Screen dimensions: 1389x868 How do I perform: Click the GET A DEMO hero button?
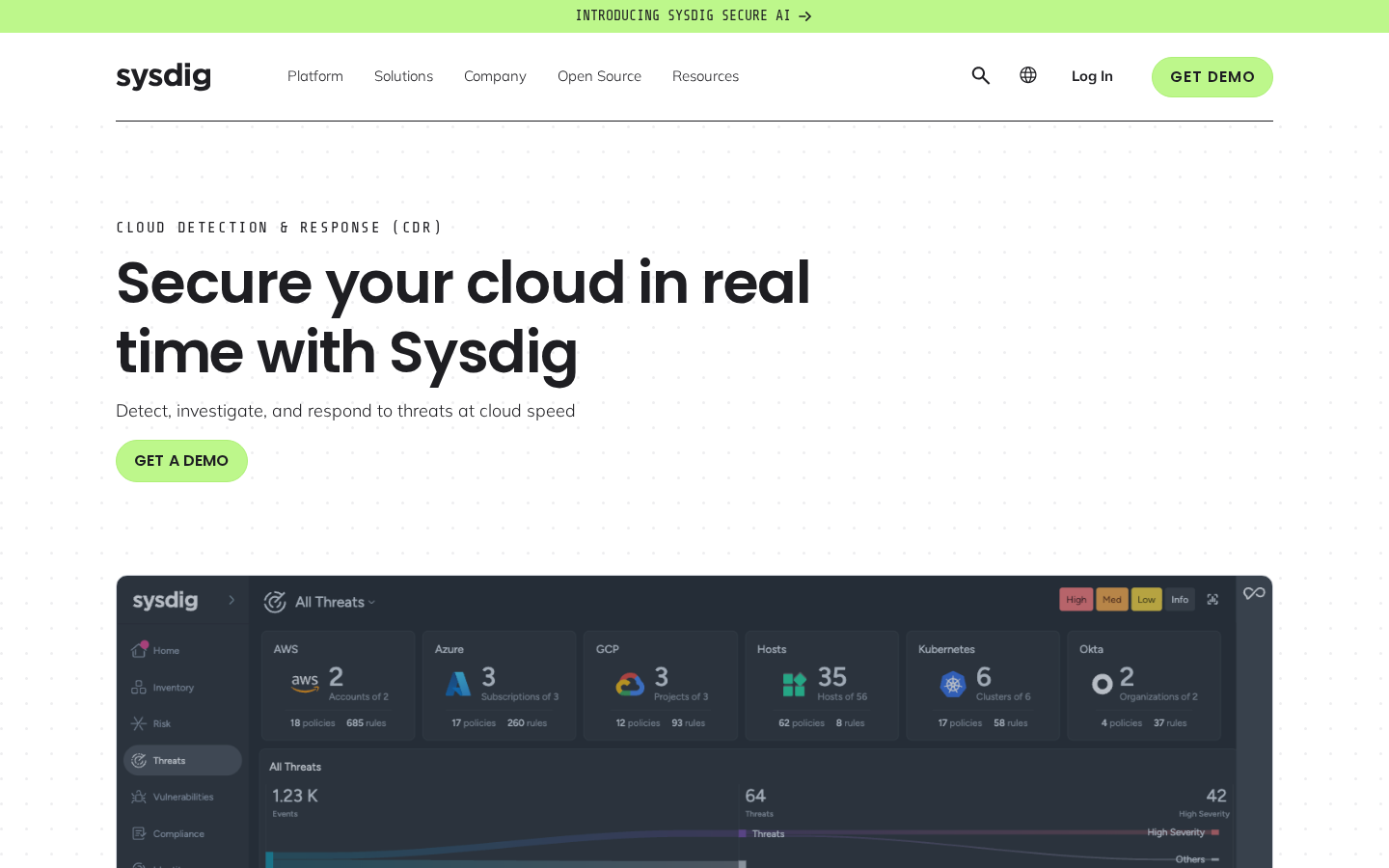[181, 461]
